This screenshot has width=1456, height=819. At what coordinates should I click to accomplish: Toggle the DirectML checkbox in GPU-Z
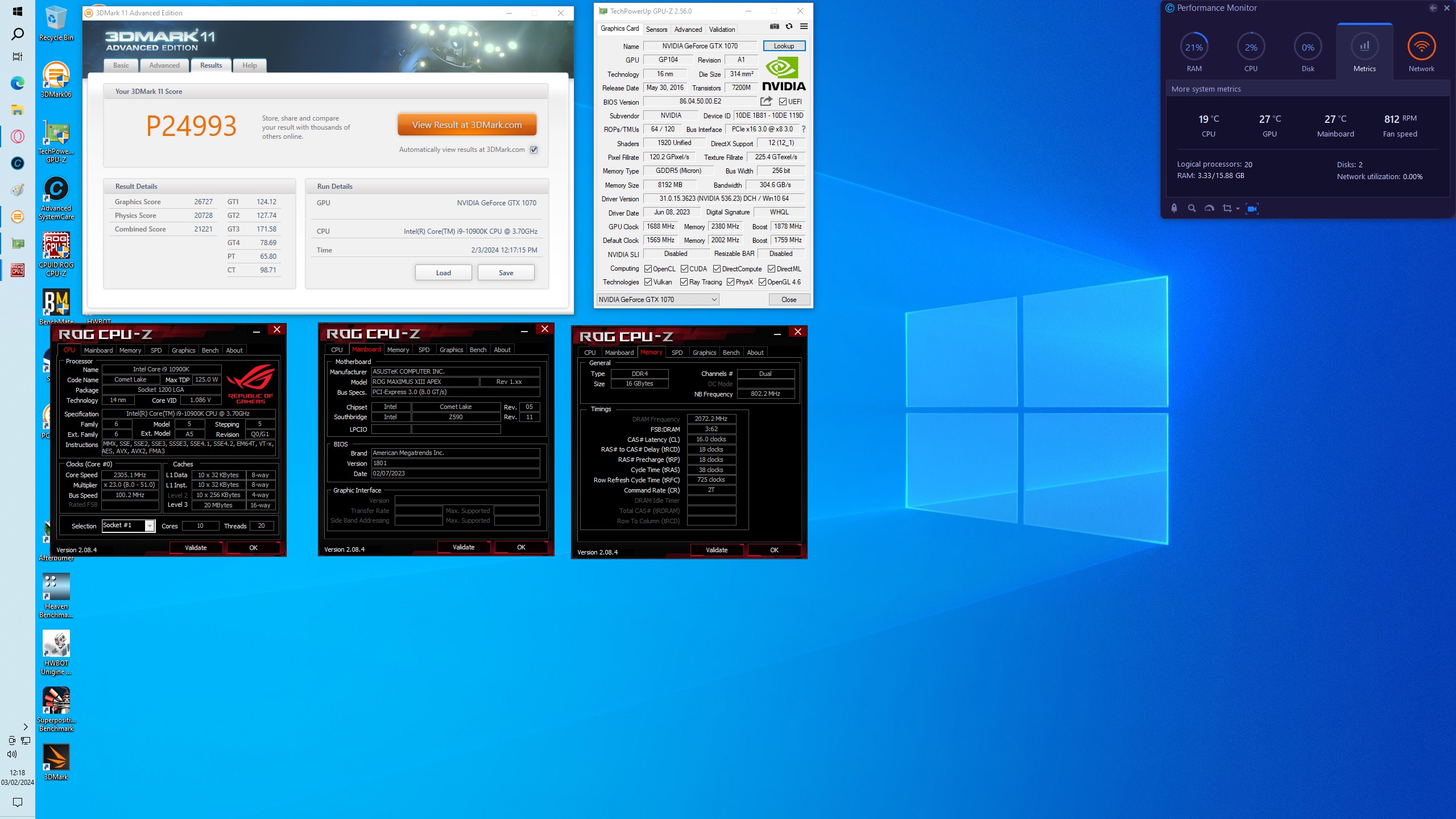pyautogui.click(x=772, y=269)
